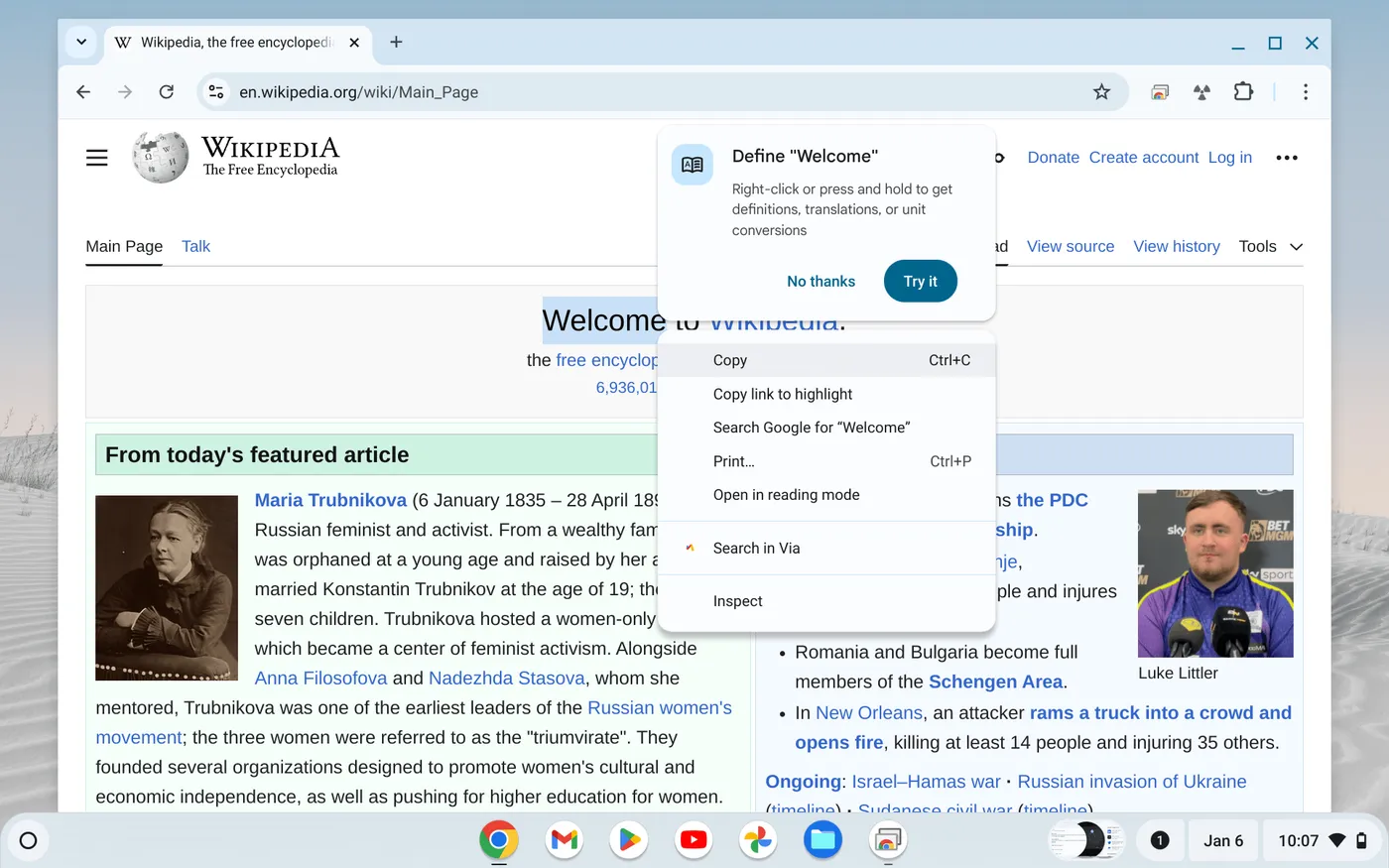Viewport: 1389px width, 868px height.
Task: Click the Wikipedia globe logo
Action: pos(161,157)
